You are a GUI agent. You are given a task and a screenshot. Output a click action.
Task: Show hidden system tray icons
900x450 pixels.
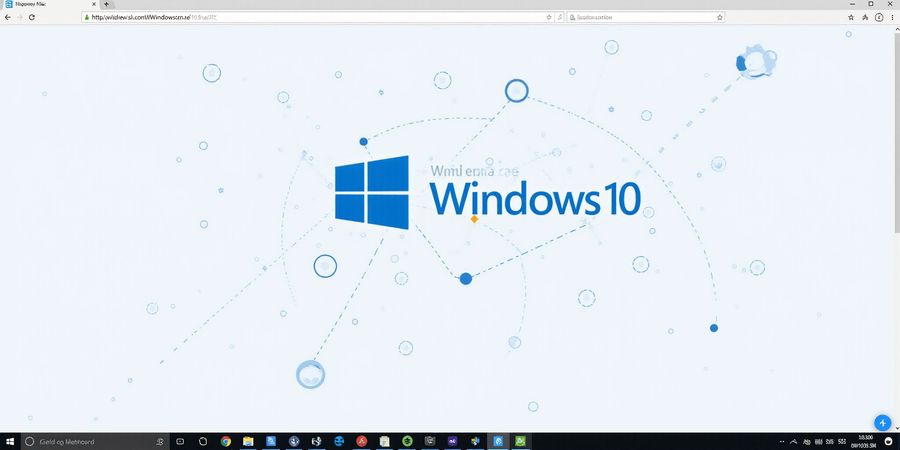point(794,441)
